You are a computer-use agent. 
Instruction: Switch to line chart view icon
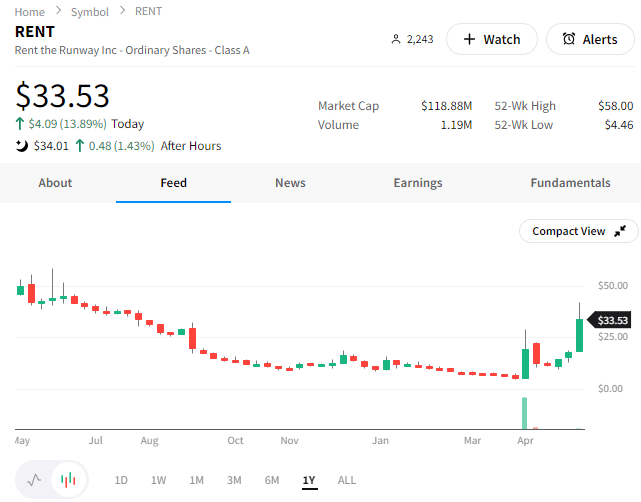(x=34, y=480)
